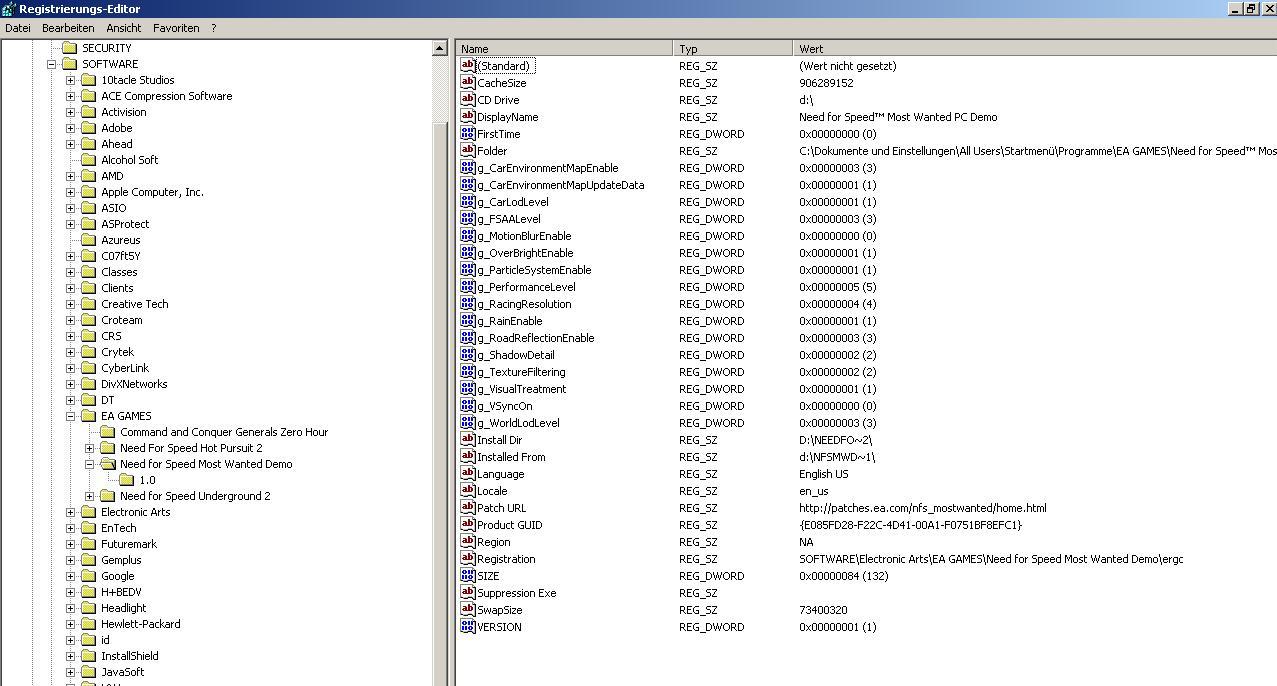Expand the 10tacle Studios key
1277x686 pixels.
[x=71, y=80]
